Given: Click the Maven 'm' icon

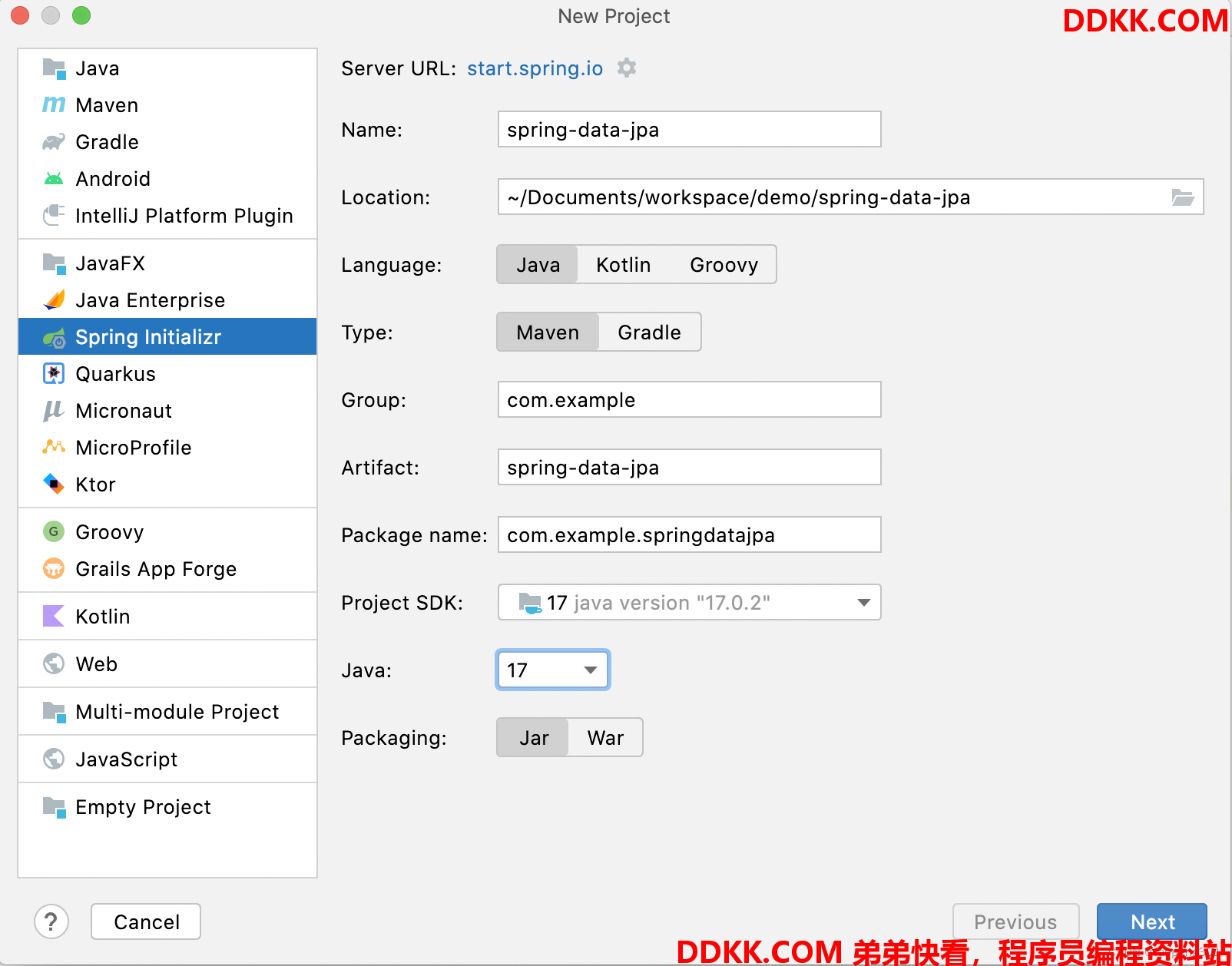Looking at the screenshot, I should pyautogui.click(x=54, y=104).
